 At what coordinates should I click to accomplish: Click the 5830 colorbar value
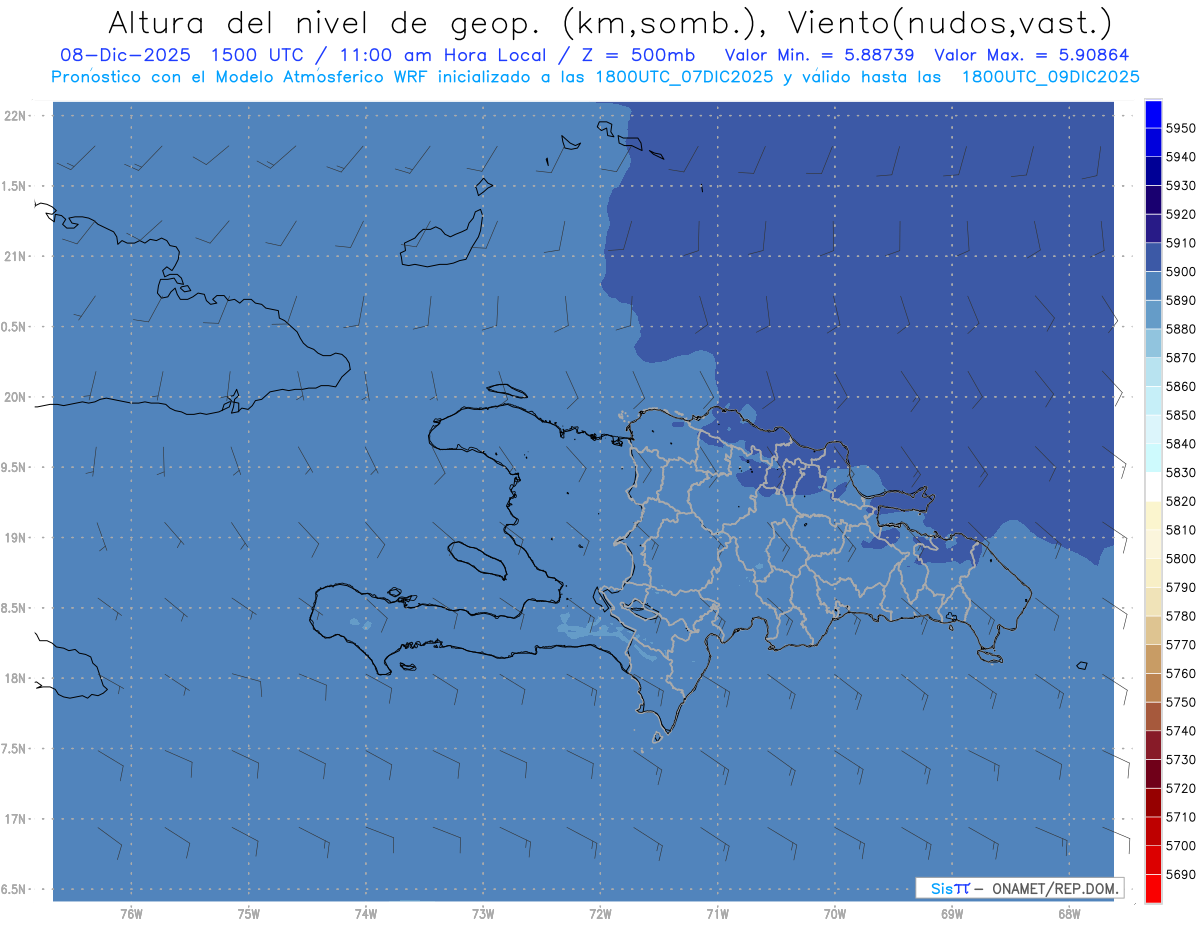[x=1180, y=472]
